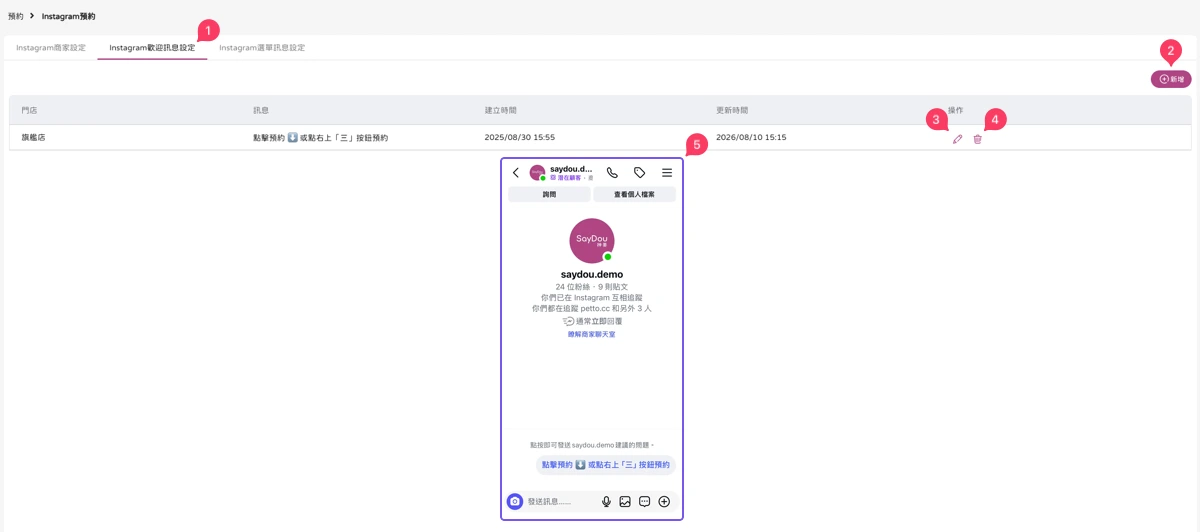Open the hamburger menu in phone preview
This screenshot has width=1200, height=532.
667,173
